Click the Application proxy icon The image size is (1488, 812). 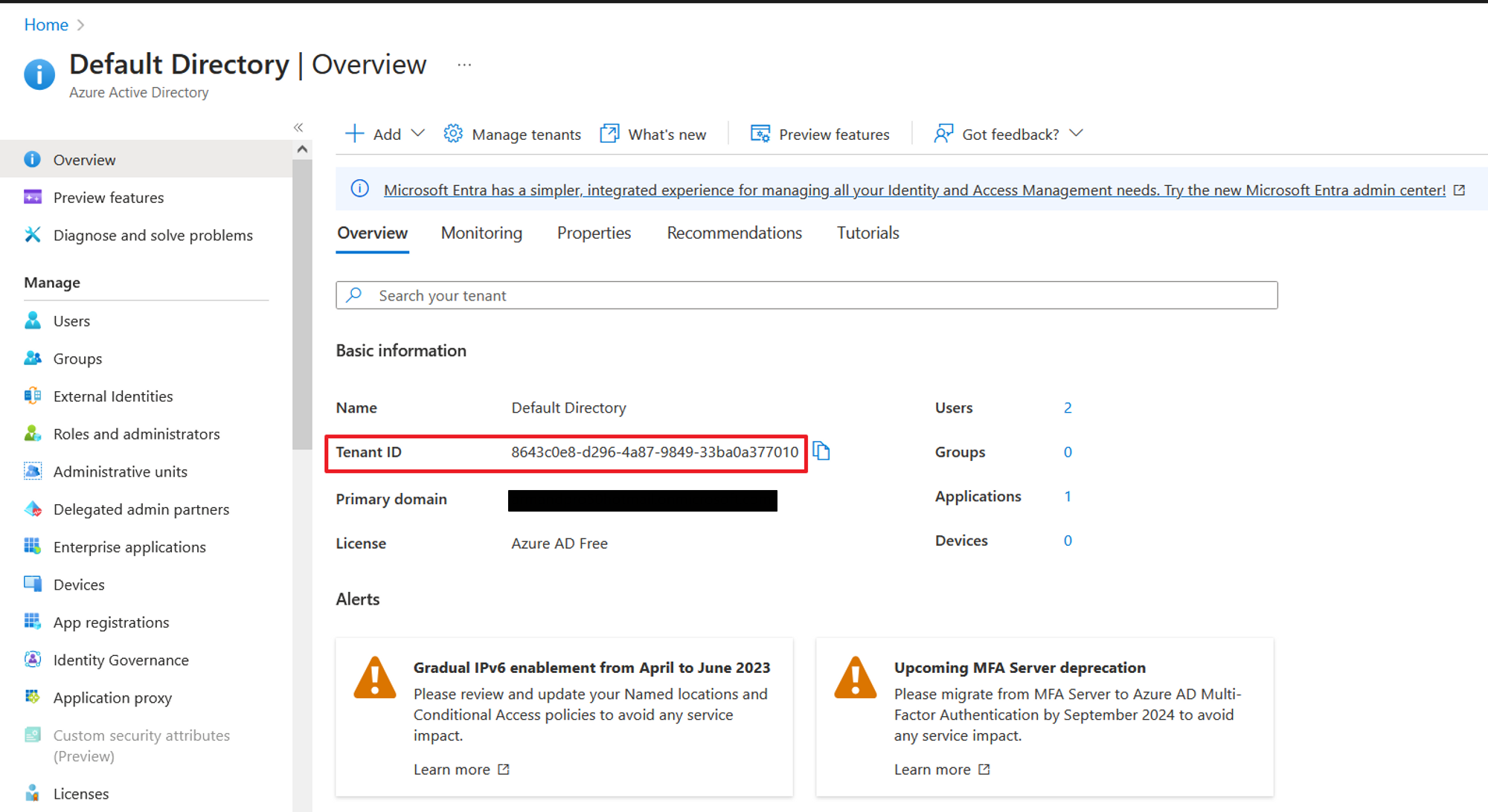pyautogui.click(x=33, y=697)
